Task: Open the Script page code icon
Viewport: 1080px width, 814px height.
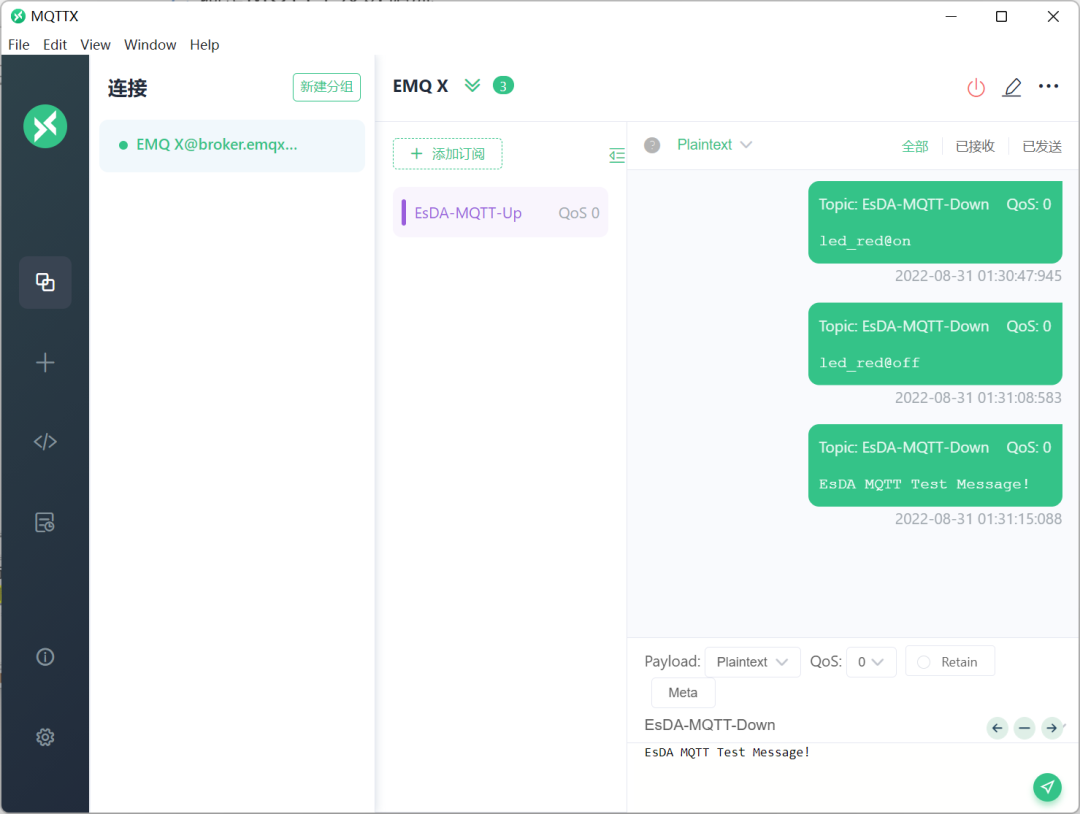Action: (45, 441)
